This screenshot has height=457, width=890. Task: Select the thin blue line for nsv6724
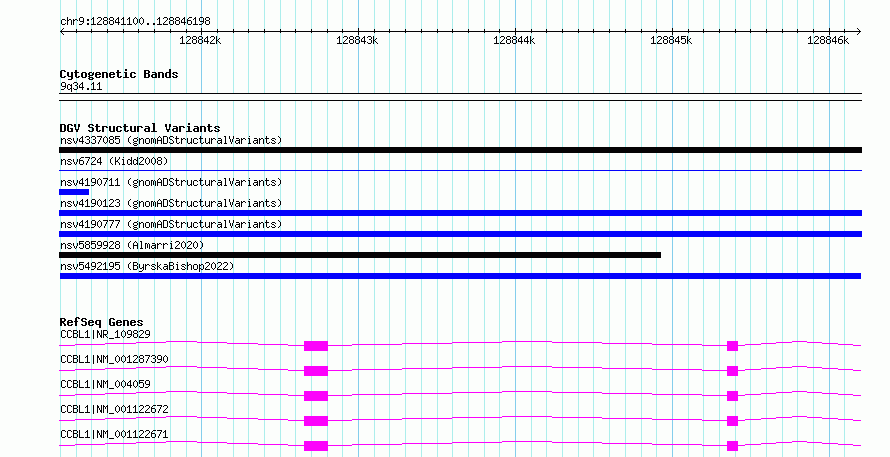[x=460, y=170]
